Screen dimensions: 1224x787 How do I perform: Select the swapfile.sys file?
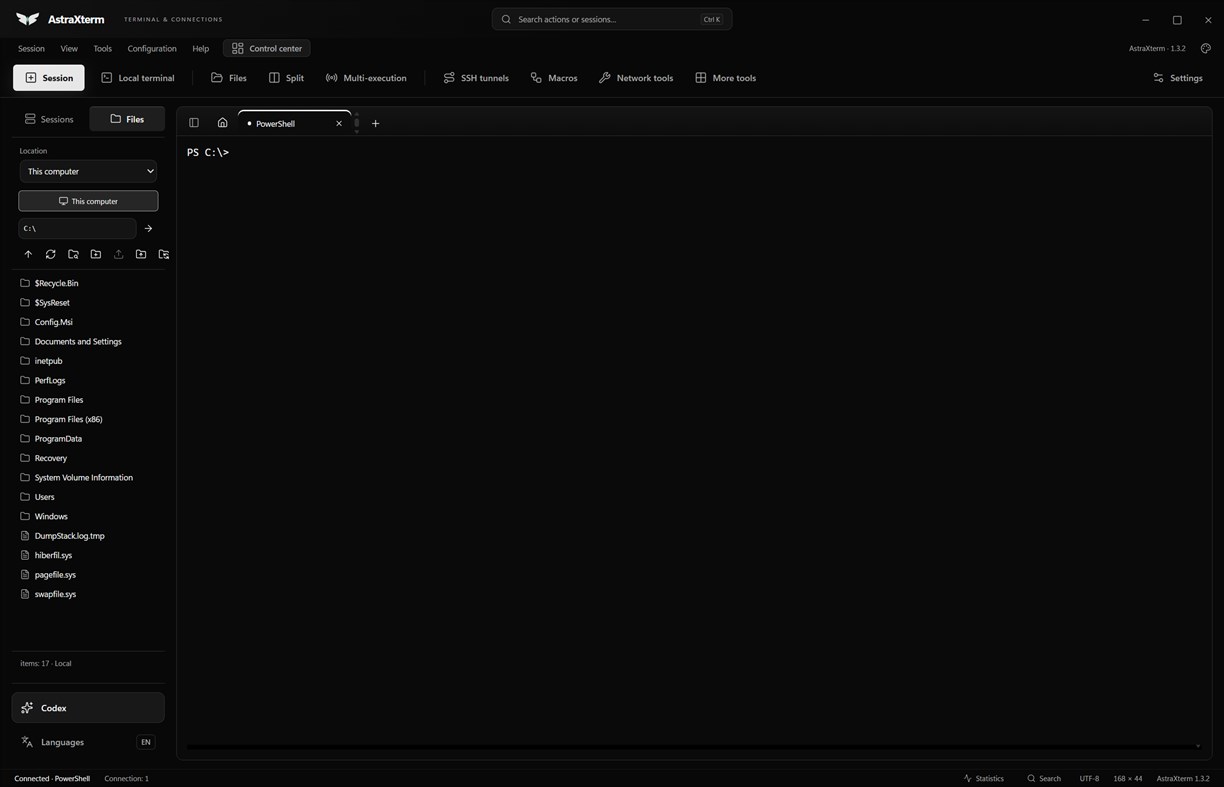pos(88,594)
